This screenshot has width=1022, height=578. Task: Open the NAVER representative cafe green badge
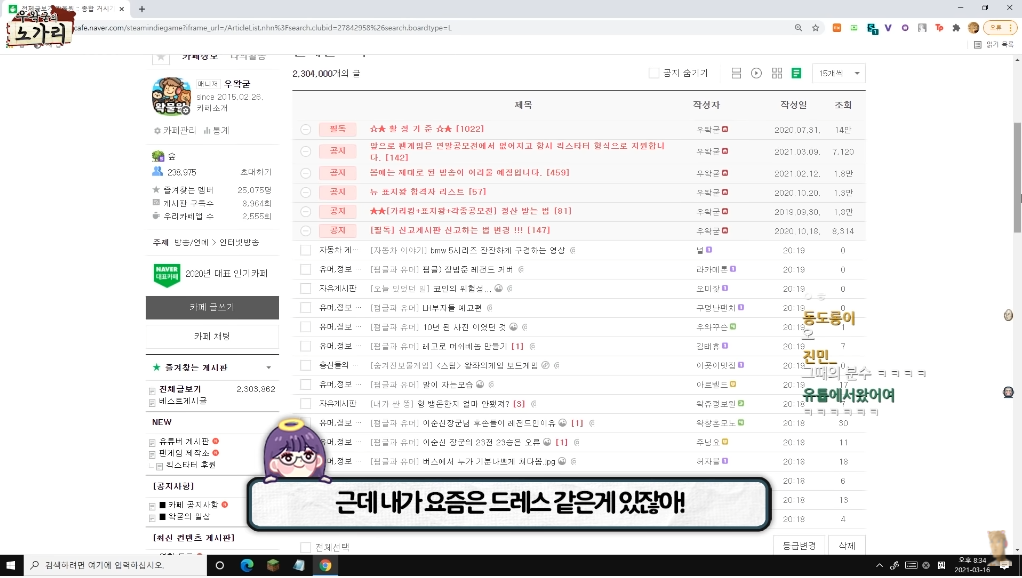tap(167, 274)
